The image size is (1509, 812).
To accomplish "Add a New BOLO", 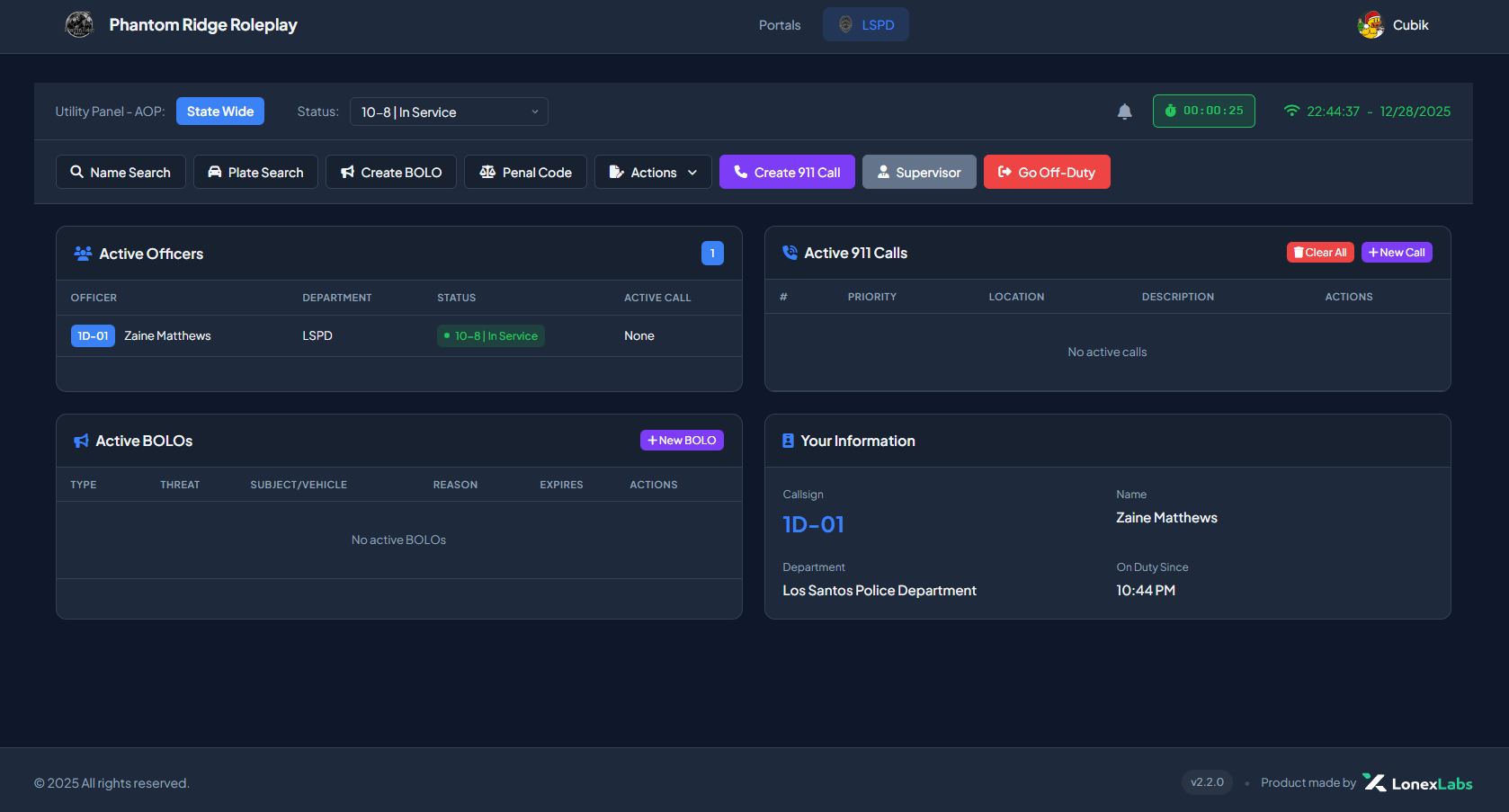I will [x=682, y=441].
